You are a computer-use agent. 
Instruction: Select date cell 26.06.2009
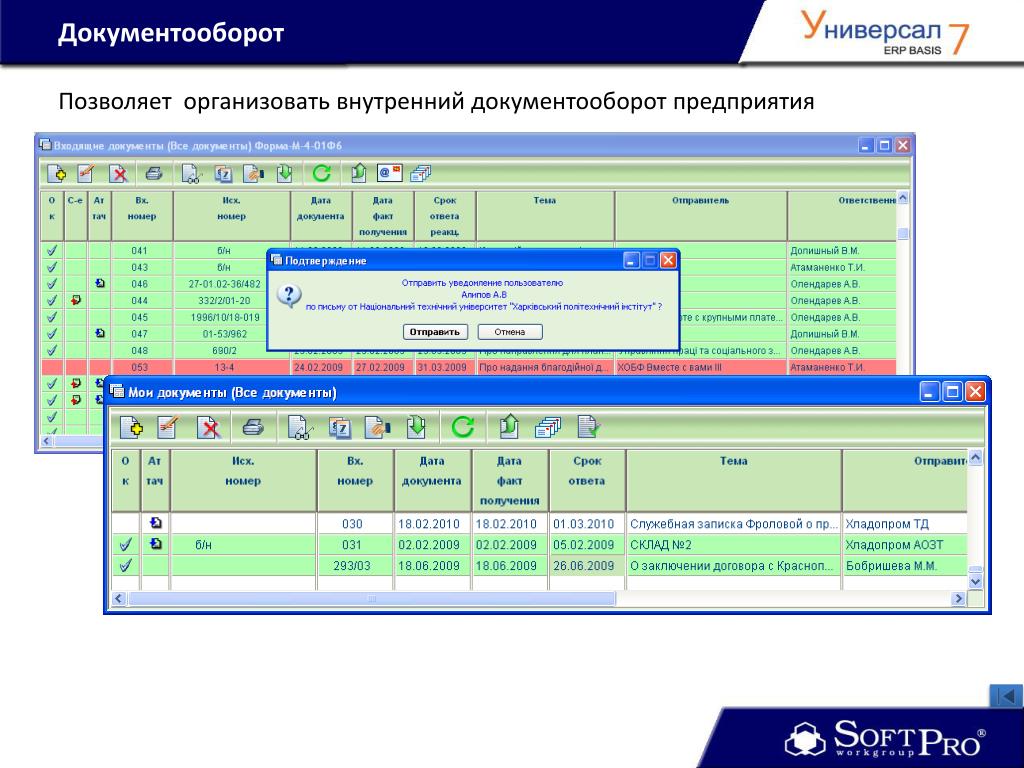586,566
